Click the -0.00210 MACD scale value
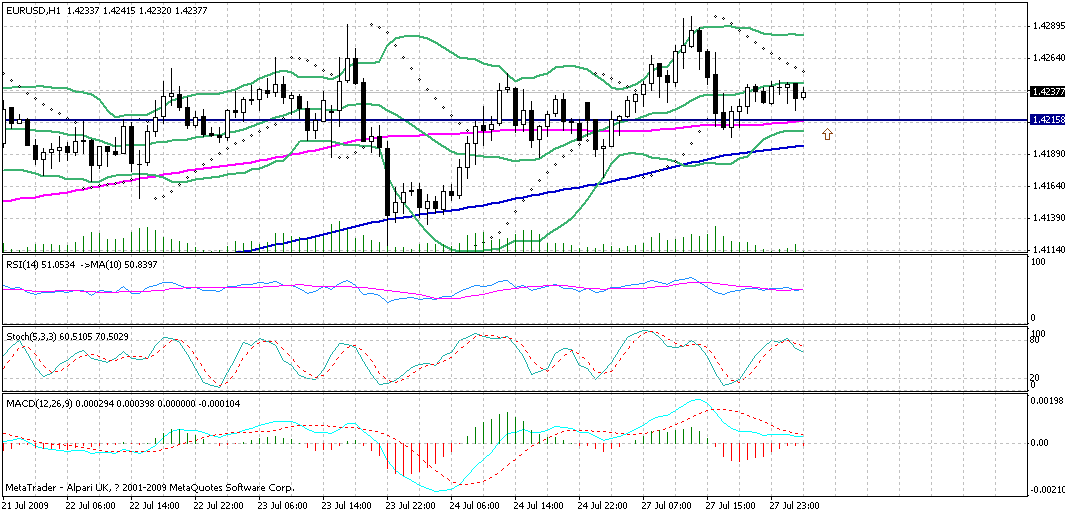Screen dimensions: 1065x513 (x=1047, y=489)
